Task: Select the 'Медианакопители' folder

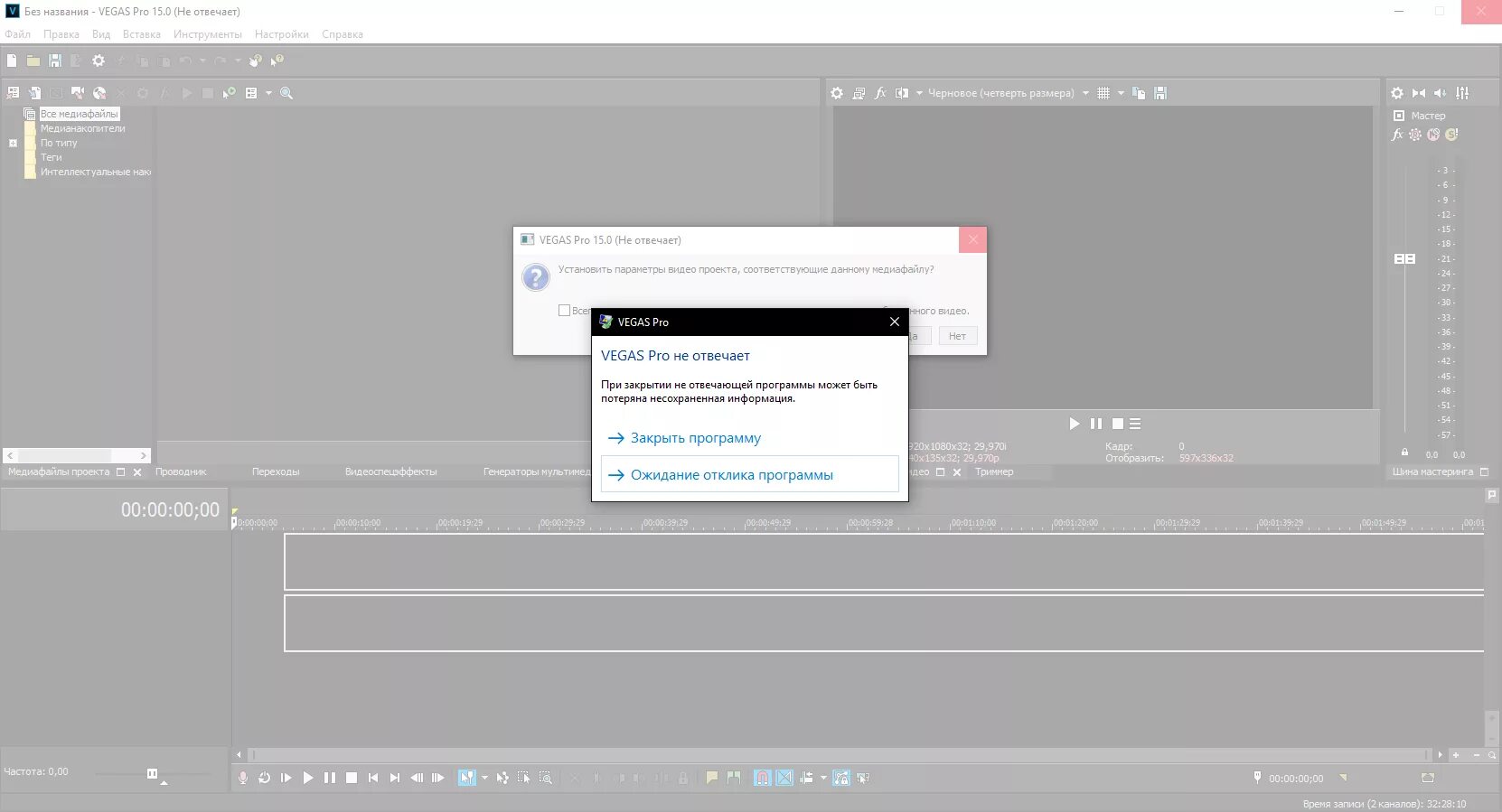Action: [82, 128]
